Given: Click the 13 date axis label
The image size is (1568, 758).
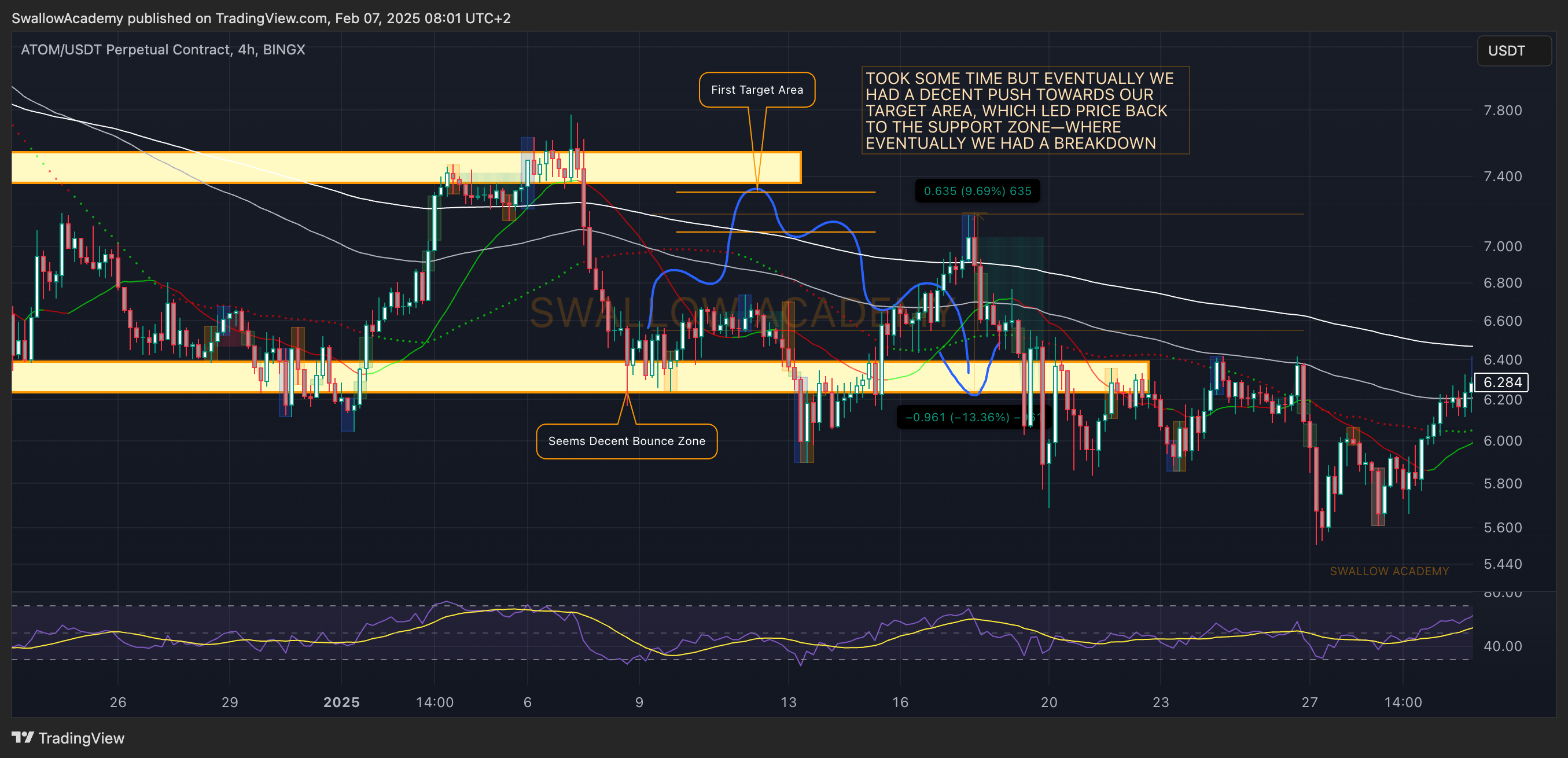Looking at the screenshot, I should pyautogui.click(x=788, y=702).
